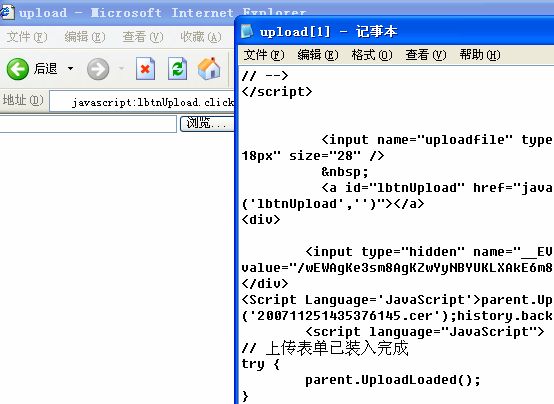Viewport: 554px width, 404px height.
Task: Click the comment // 上传表单已装入完成 in Notepad
Action: (325, 348)
